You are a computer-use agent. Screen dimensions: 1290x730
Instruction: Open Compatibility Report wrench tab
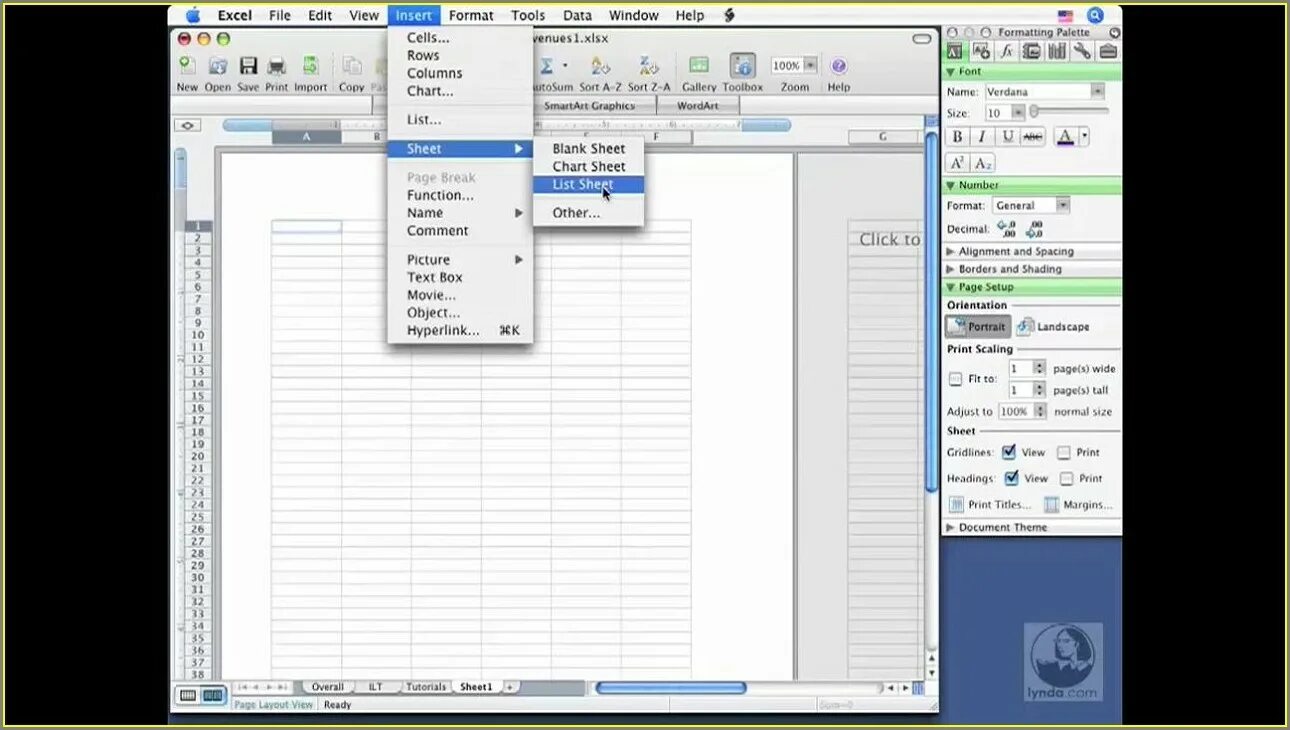tap(1081, 51)
